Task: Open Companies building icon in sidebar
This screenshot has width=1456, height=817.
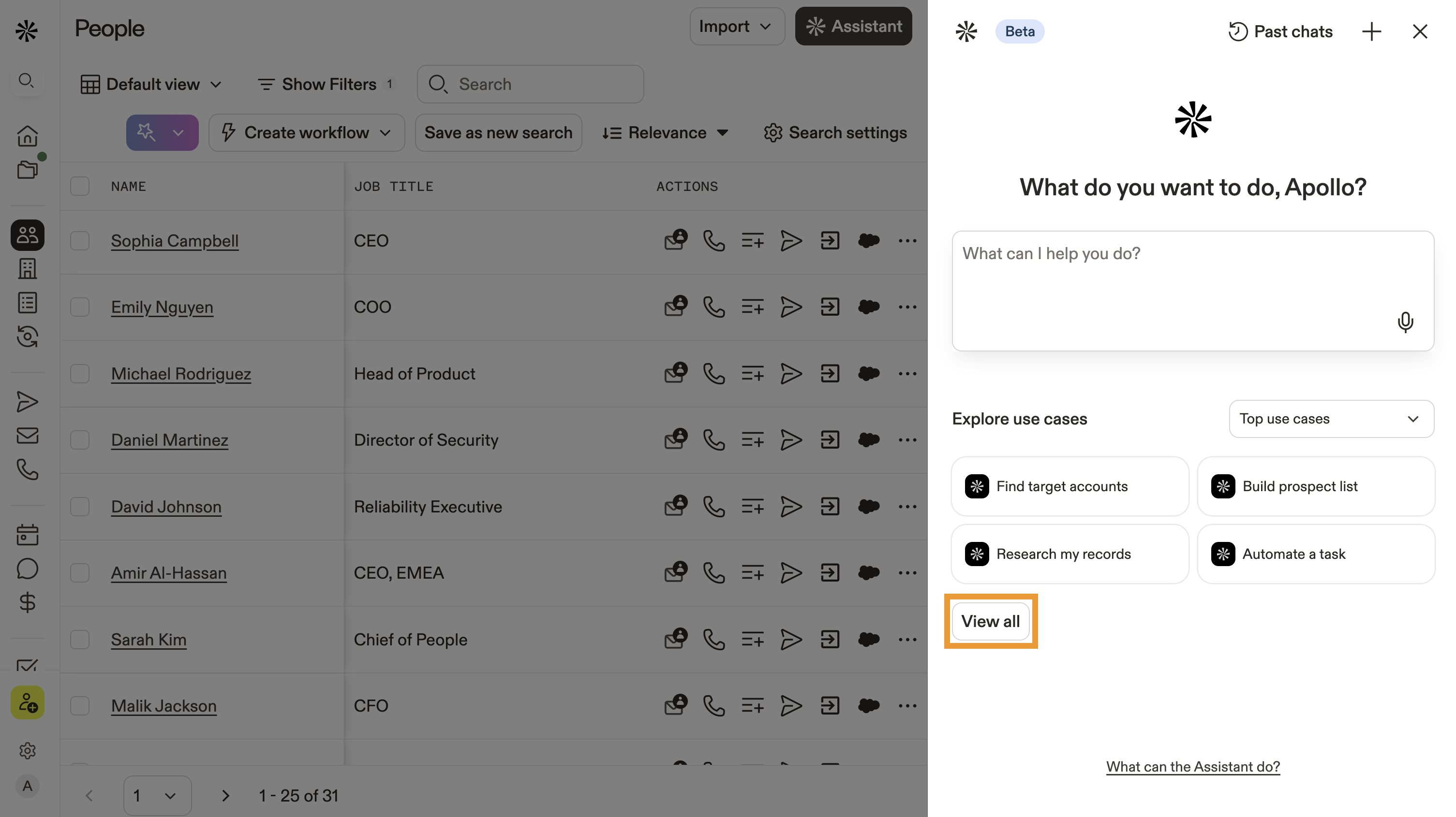Action: click(27, 269)
